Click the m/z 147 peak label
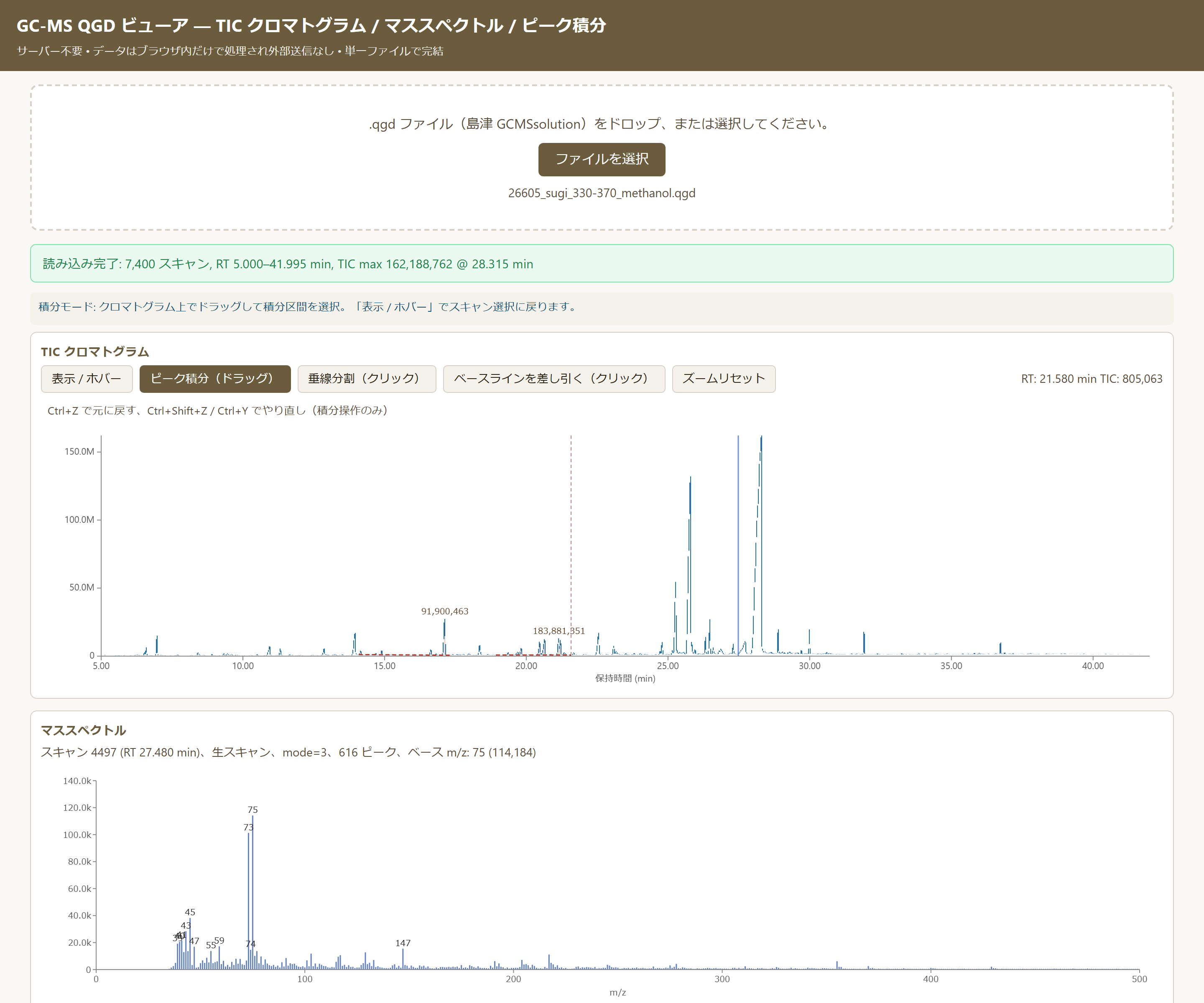The image size is (1204, 1003). point(403,943)
